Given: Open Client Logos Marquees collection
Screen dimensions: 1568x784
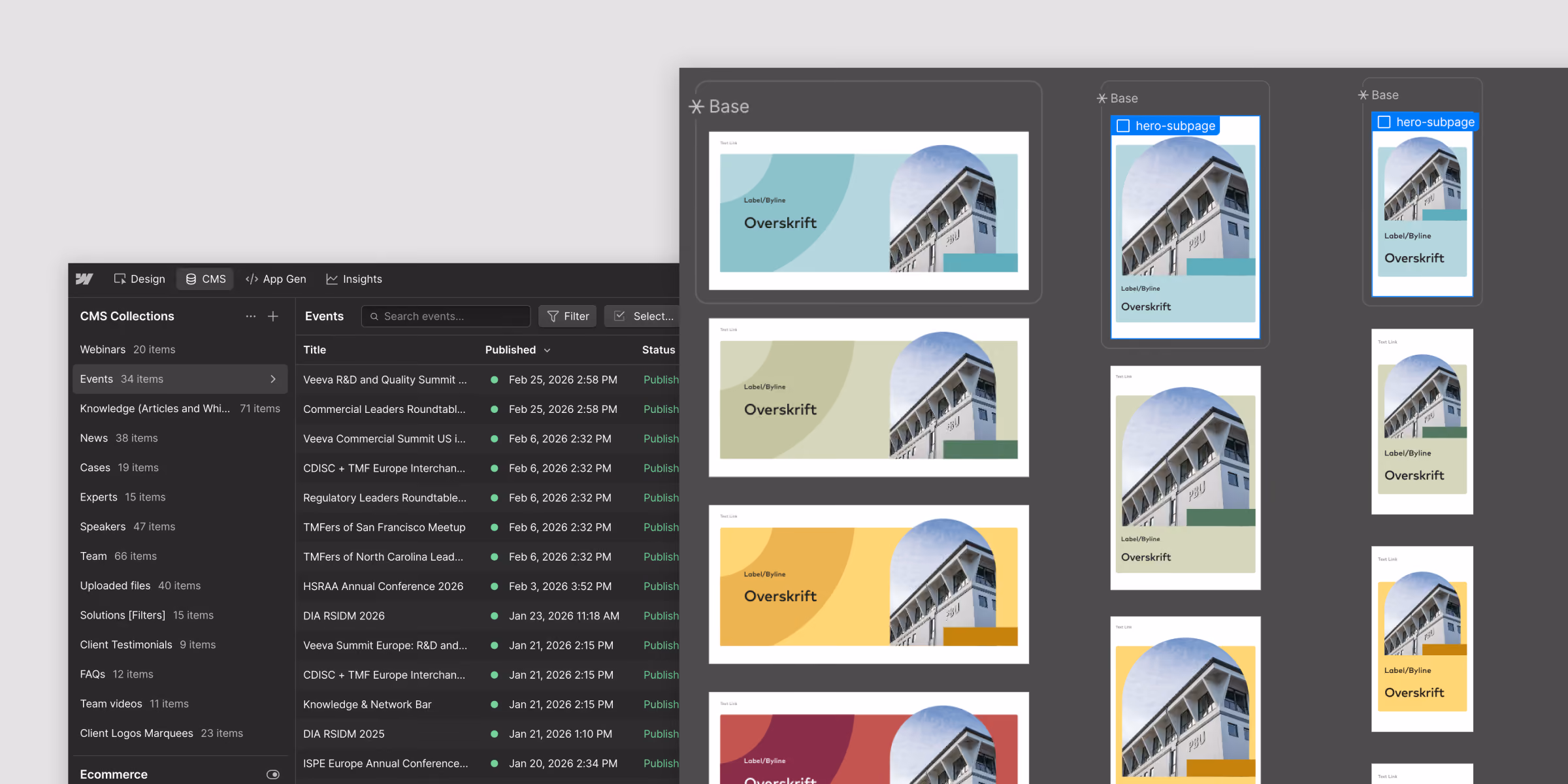Looking at the screenshot, I should coord(180,733).
